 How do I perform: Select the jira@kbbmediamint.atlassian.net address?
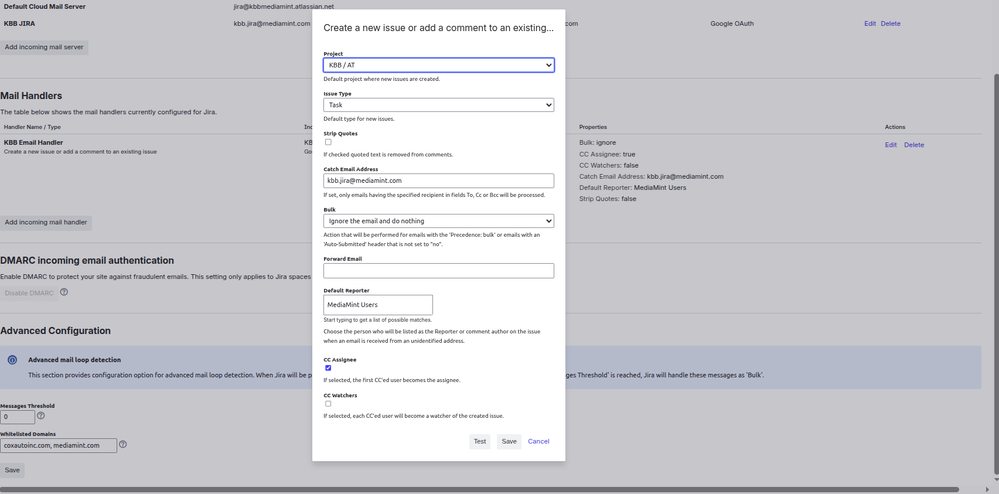point(284,6)
